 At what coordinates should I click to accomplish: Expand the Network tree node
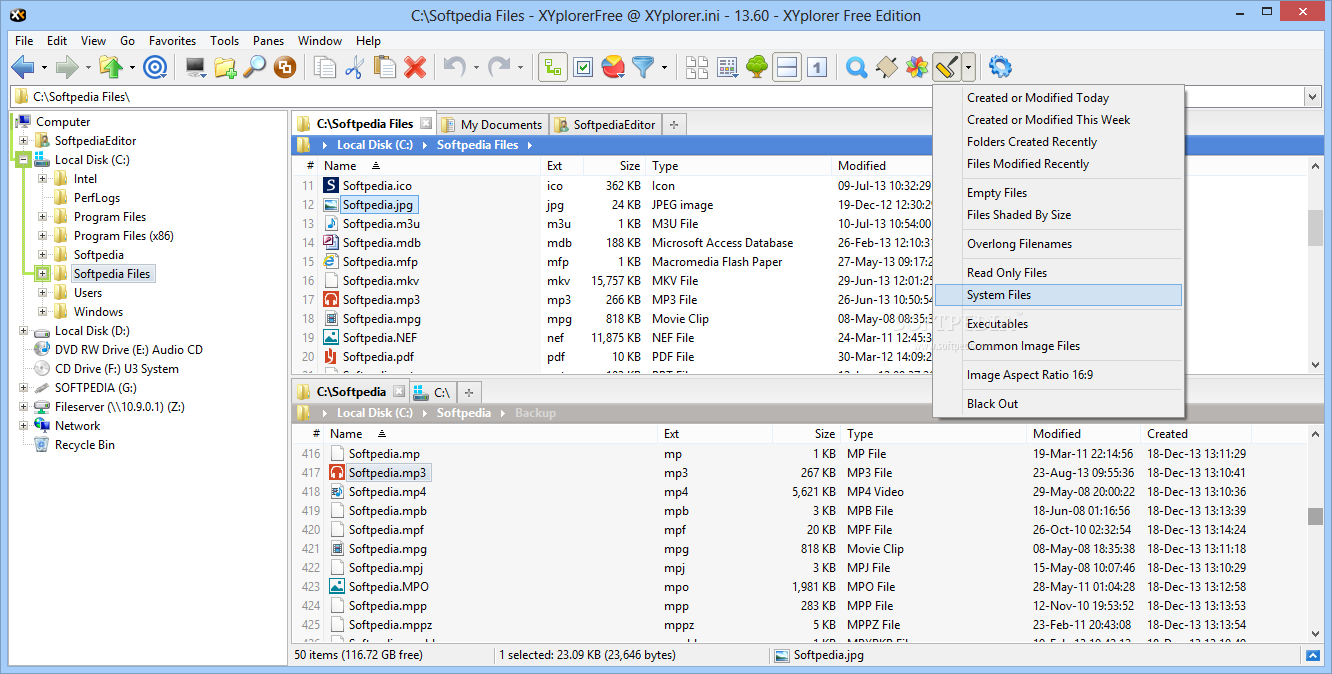click(23, 426)
